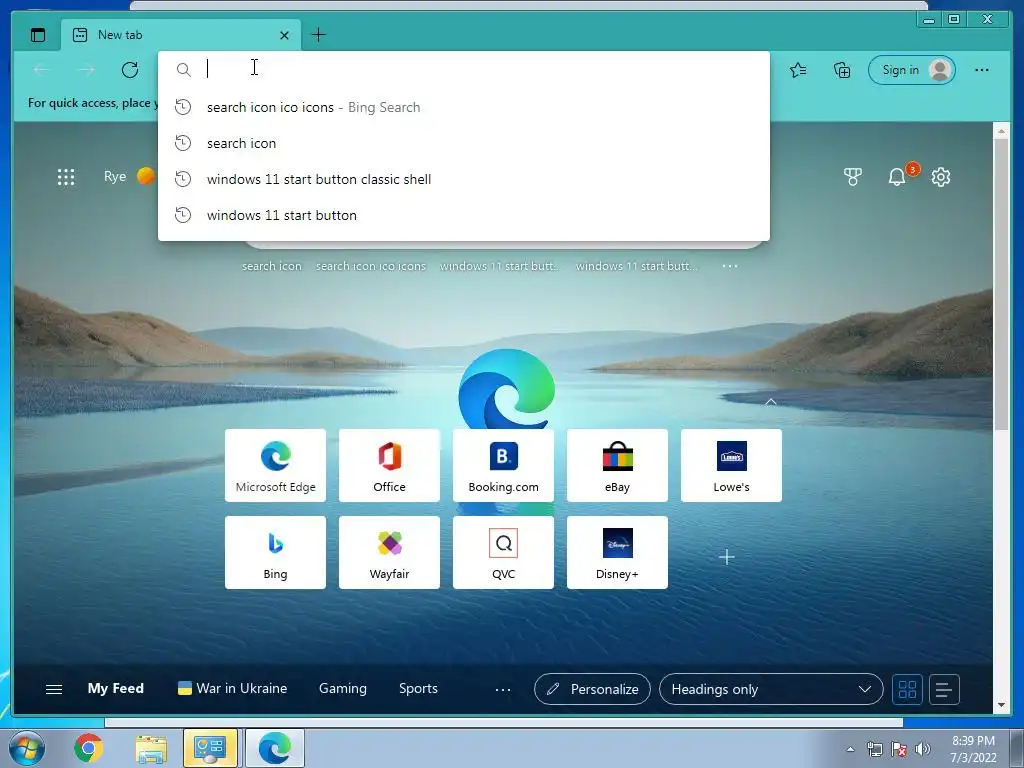This screenshot has width=1024, height=768.
Task: Open the taskbar clock showing 8:39 PM
Action: click(x=973, y=749)
